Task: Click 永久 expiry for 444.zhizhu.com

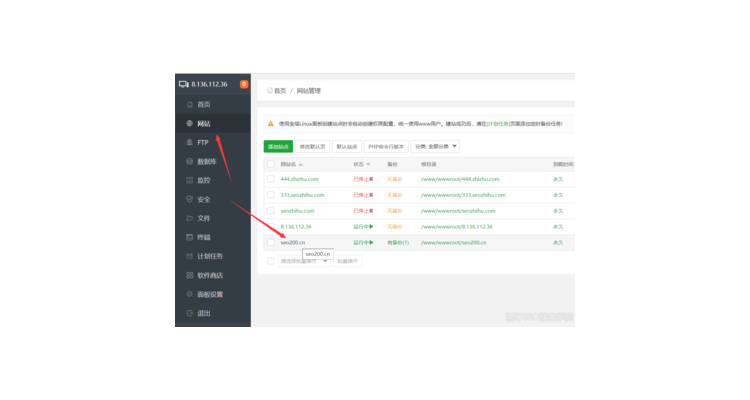Action: coord(558,179)
